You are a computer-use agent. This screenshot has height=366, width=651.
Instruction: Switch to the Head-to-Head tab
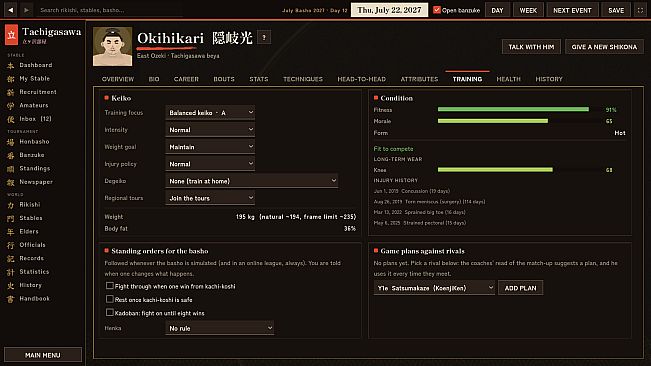pos(362,79)
